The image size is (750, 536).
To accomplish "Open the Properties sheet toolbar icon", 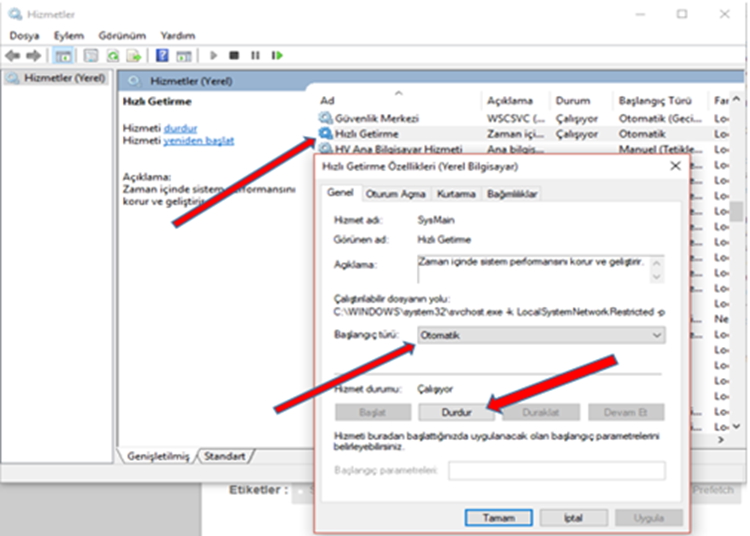I will 90,56.
